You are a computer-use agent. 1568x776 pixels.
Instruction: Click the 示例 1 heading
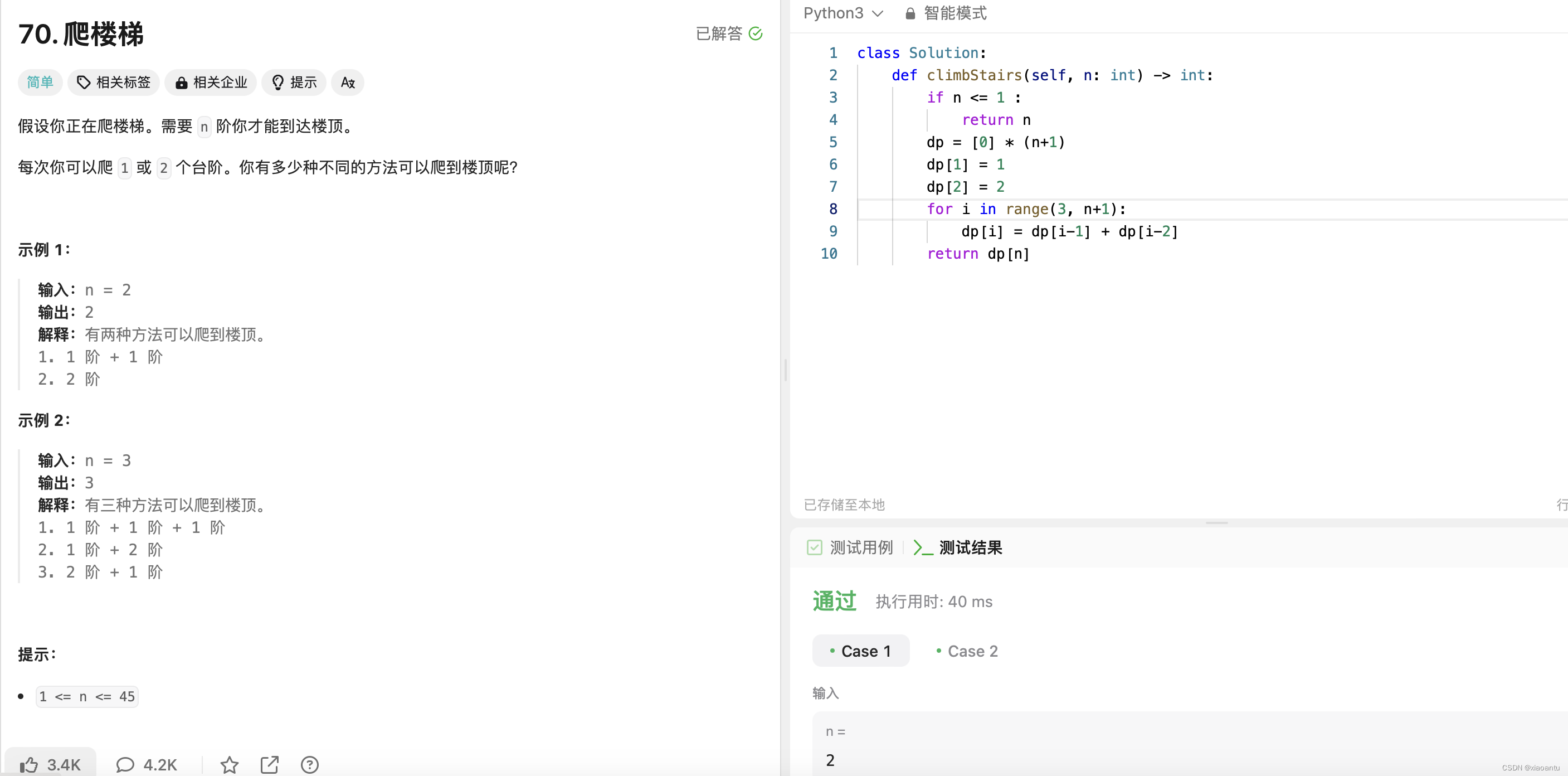[45, 249]
